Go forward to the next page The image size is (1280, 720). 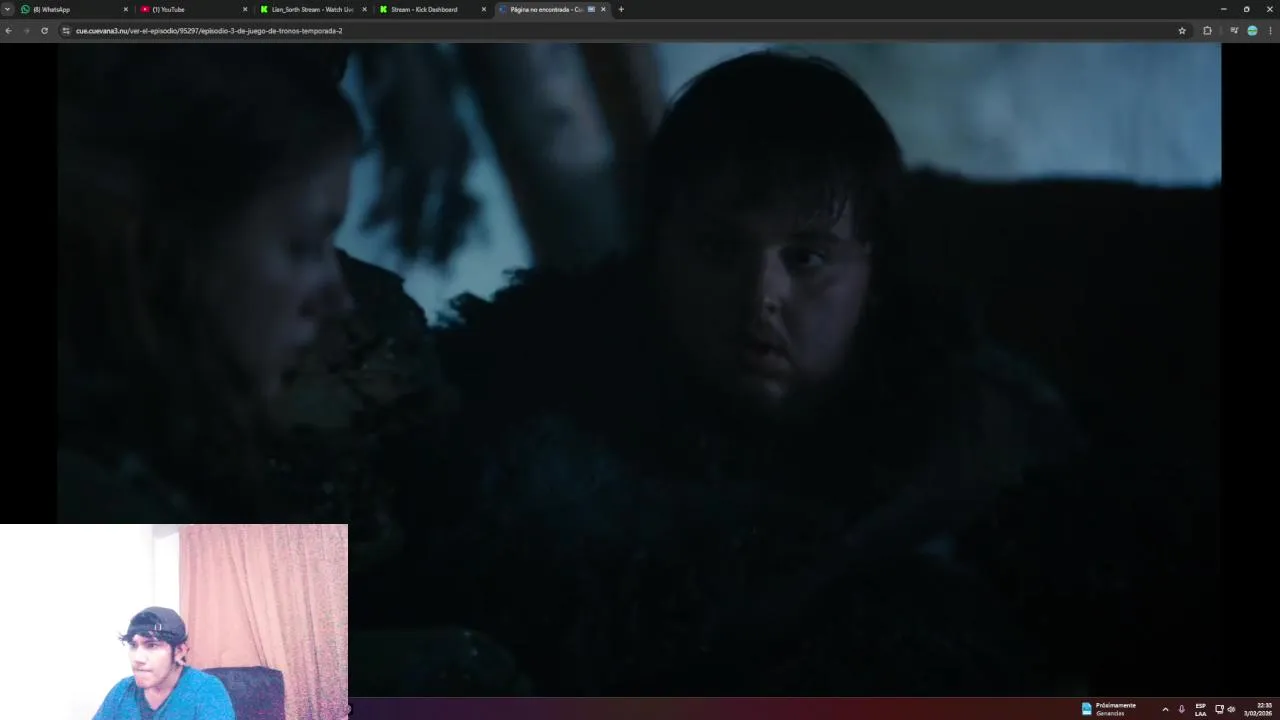(x=26, y=31)
